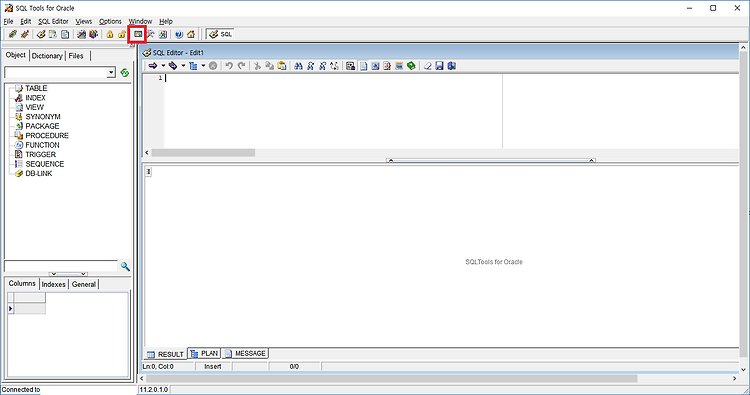The height and width of the screenshot is (395, 750).
Task: Refresh object list with green refresh icon
Action: point(125,73)
